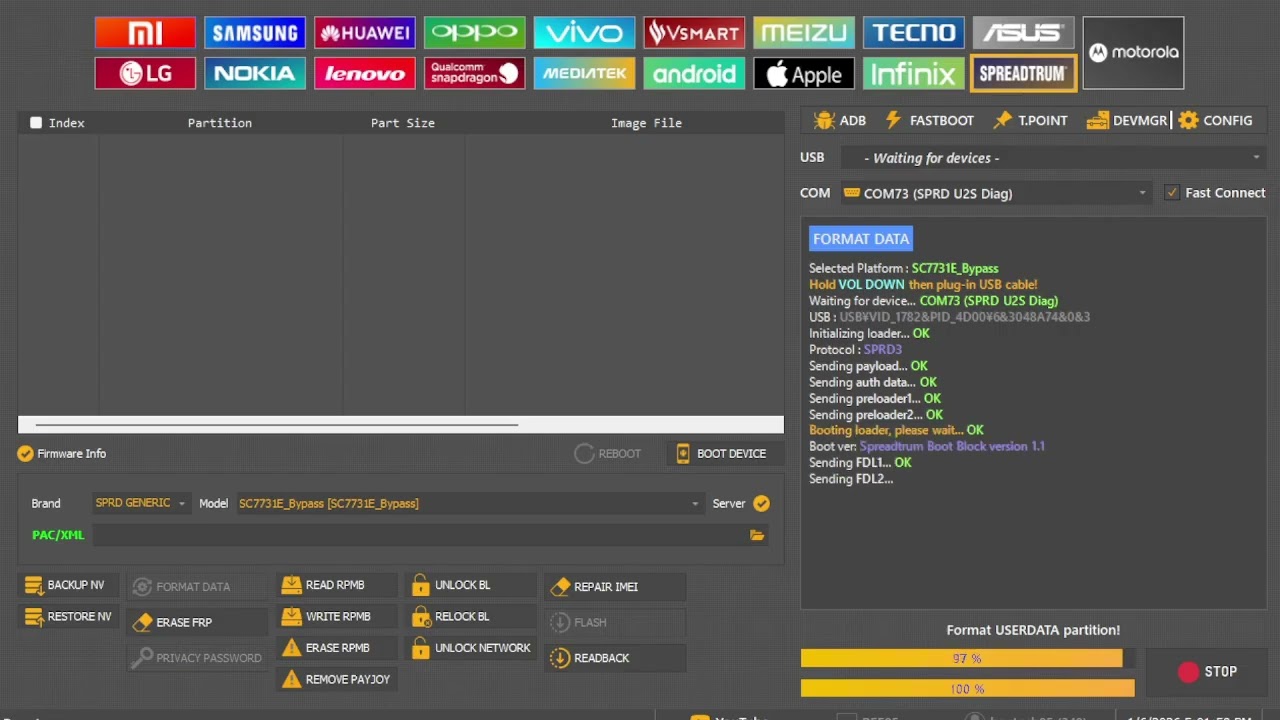Expand the USB devices dropdown
1280x720 pixels.
tap(1052, 158)
